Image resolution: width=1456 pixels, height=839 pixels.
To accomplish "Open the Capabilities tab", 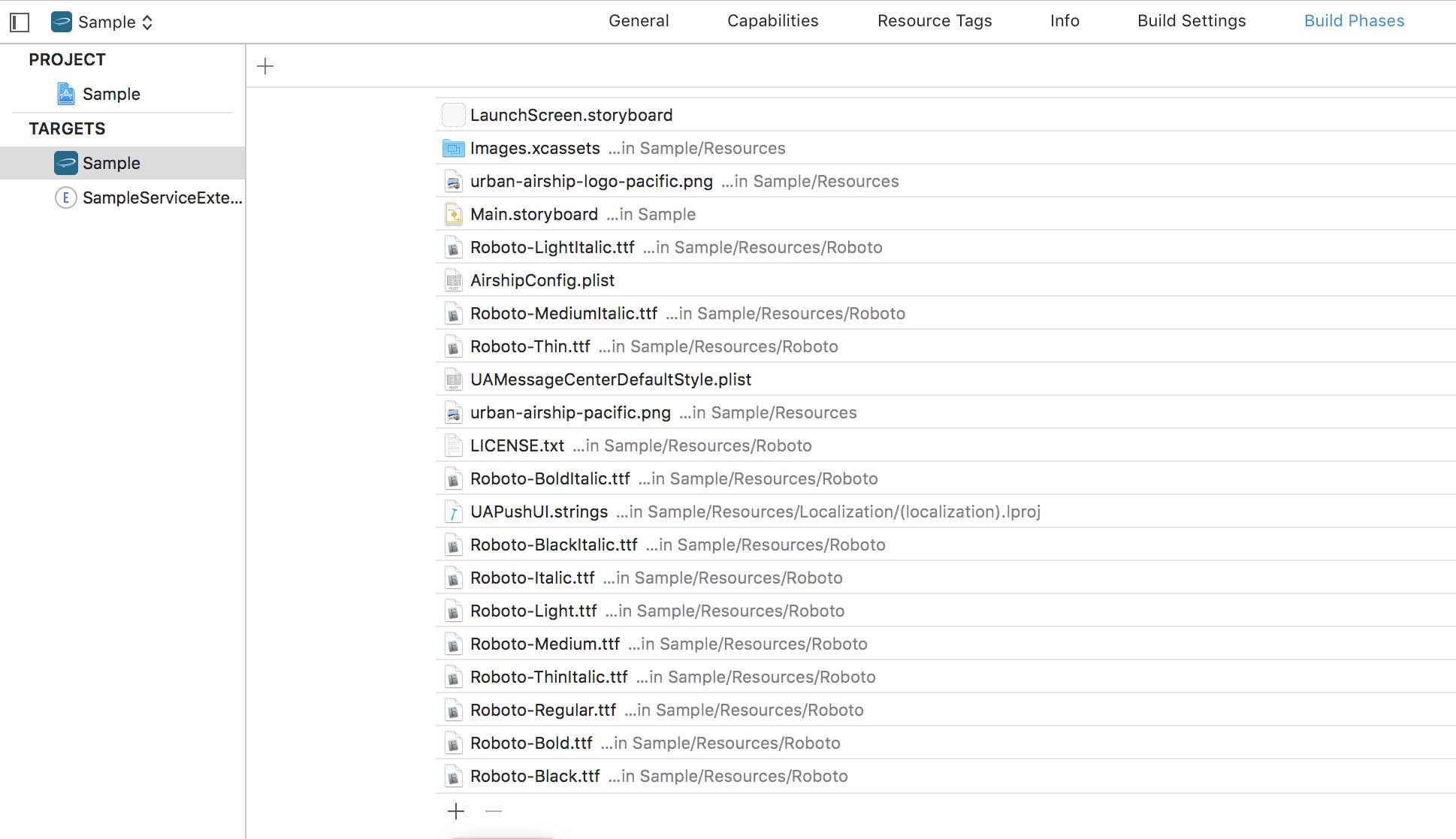I will point(772,21).
